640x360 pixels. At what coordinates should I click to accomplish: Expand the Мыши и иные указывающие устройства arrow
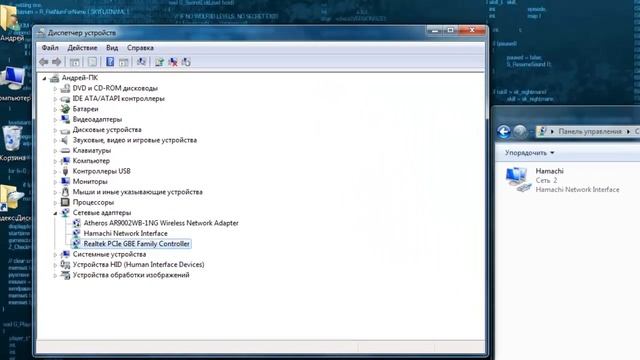(x=55, y=192)
